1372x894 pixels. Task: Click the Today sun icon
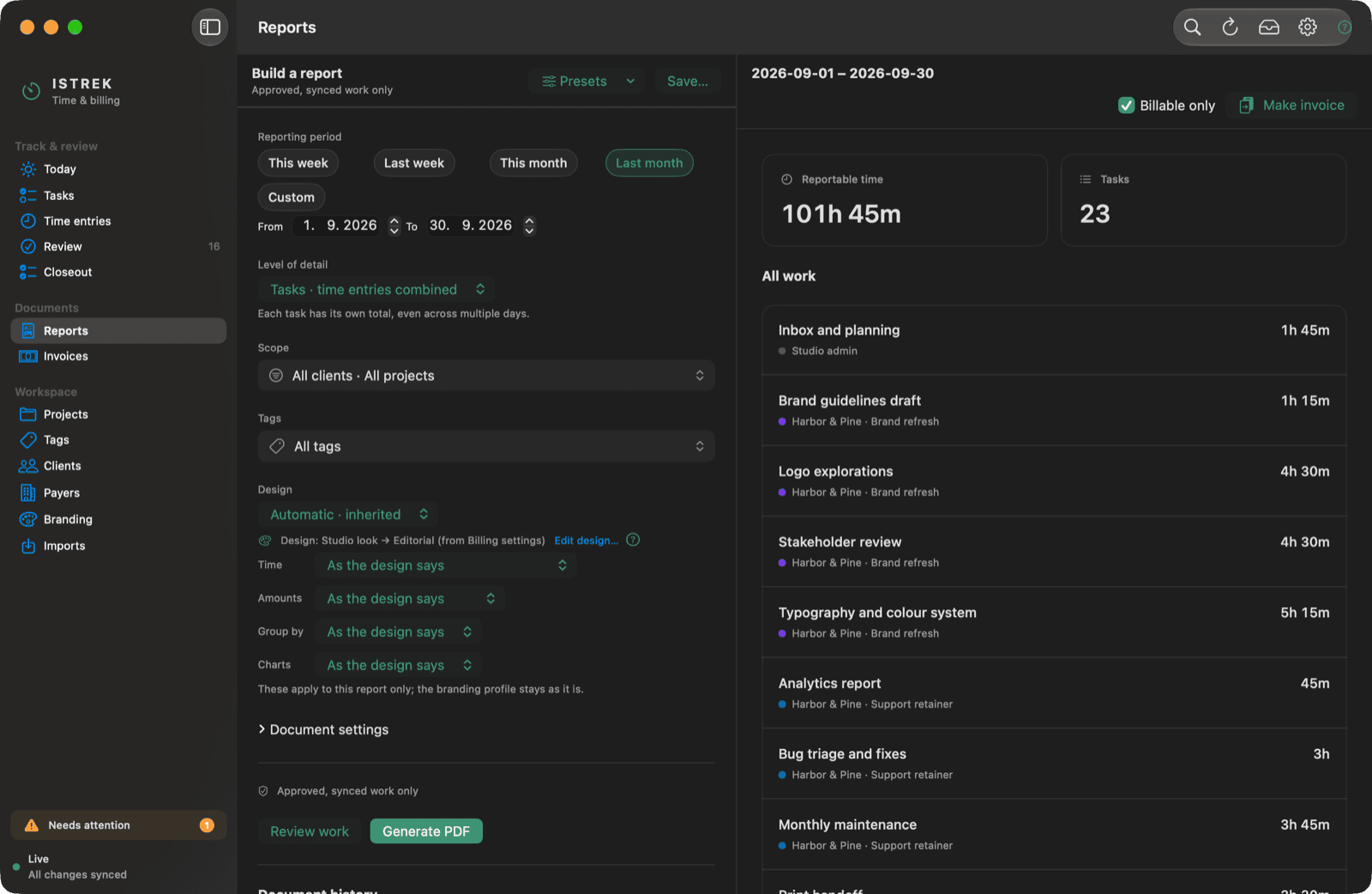(x=28, y=169)
